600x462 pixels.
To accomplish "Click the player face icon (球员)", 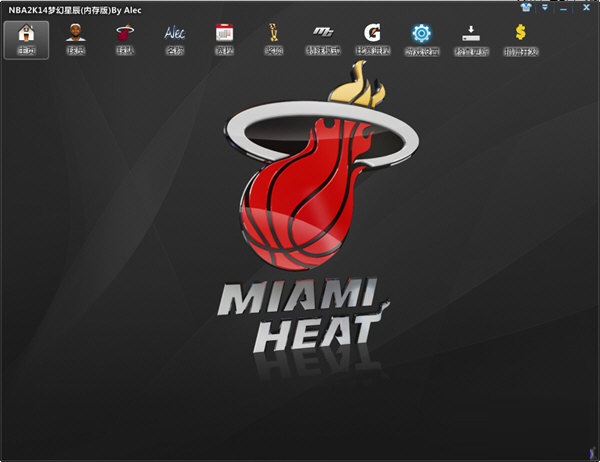I will coord(76,37).
